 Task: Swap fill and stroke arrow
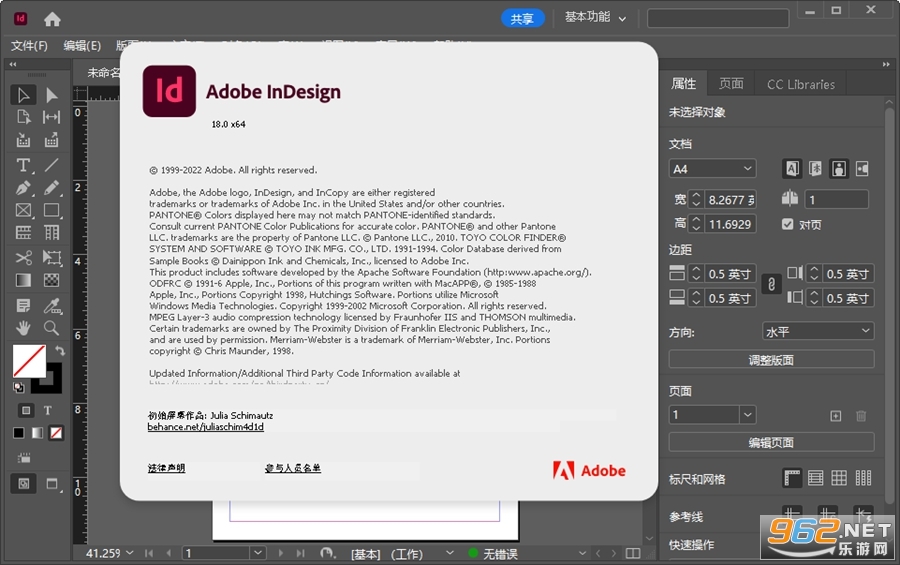(x=60, y=350)
